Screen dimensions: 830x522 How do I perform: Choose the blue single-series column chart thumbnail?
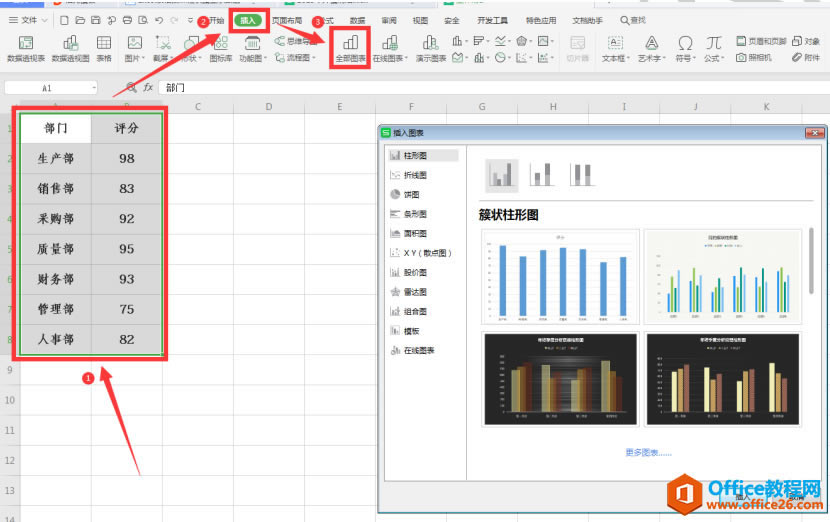coord(561,276)
